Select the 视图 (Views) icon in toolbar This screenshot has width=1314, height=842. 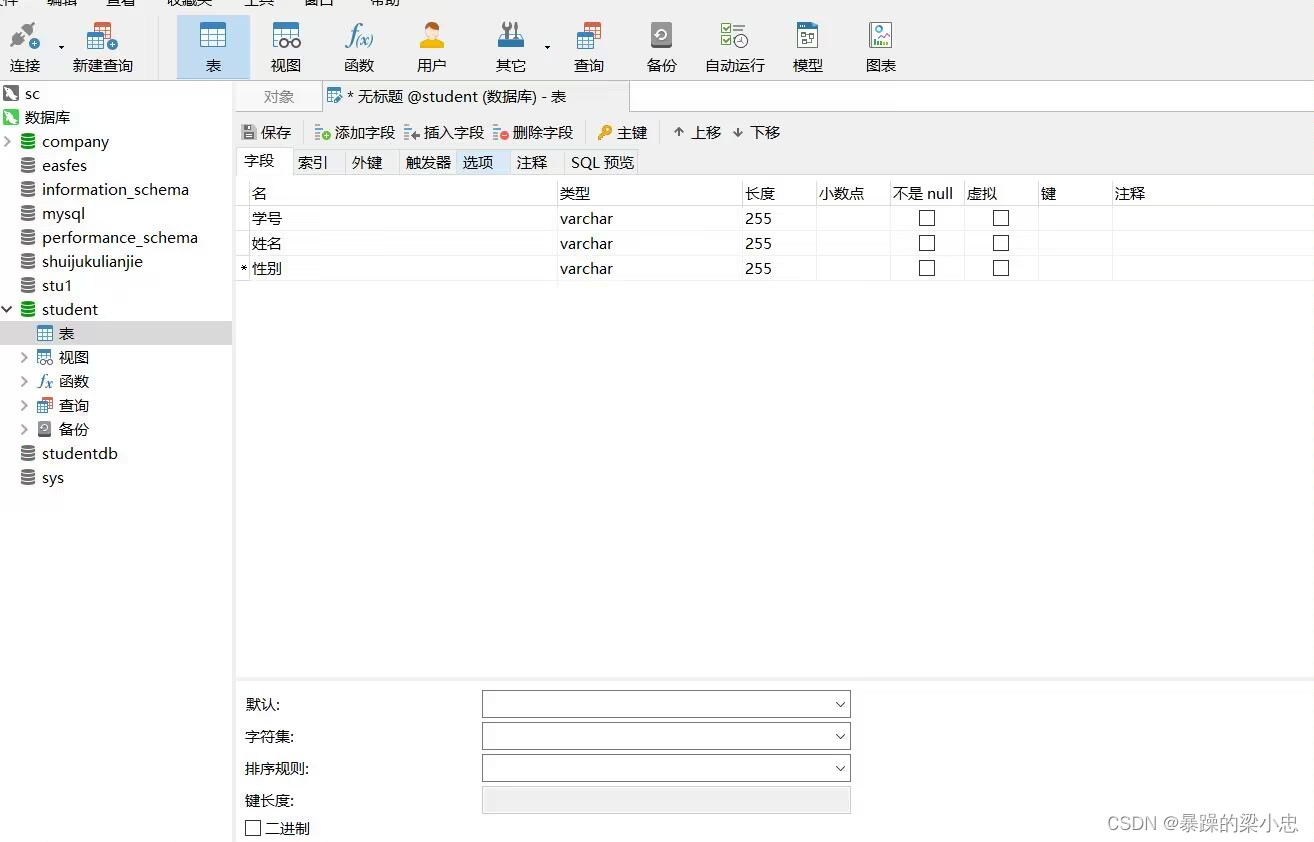[286, 45]
